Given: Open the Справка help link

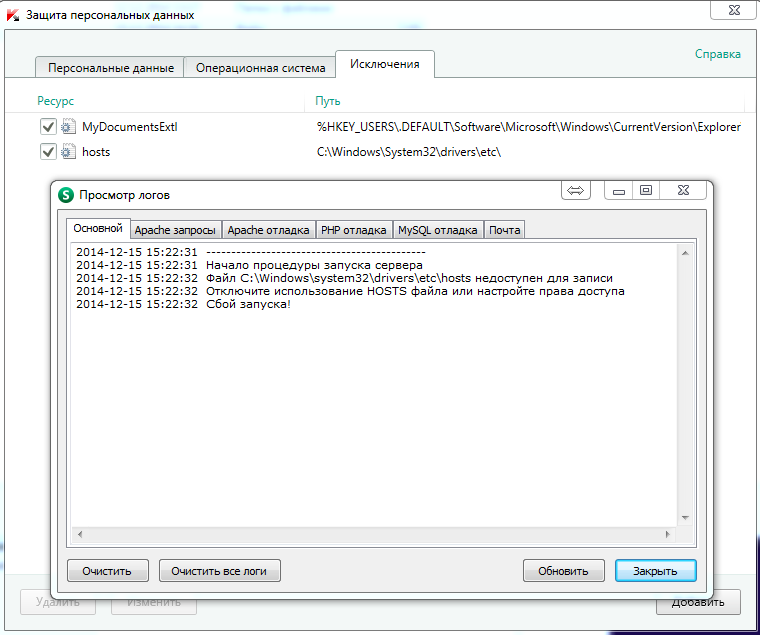Looking at the screenshot, I should click(x=718, y=54).
